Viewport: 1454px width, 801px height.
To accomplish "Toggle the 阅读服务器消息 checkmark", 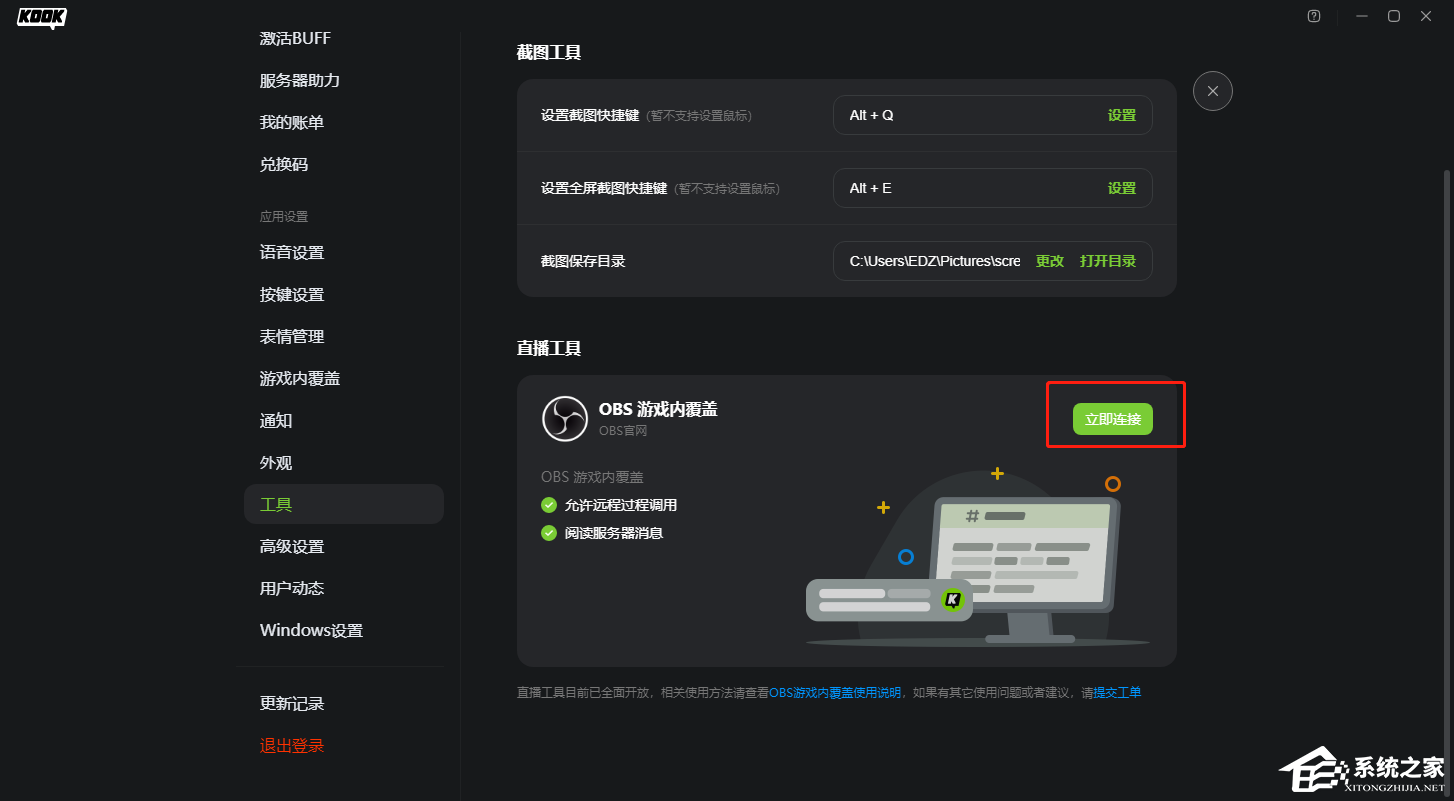I will [548, 533].
